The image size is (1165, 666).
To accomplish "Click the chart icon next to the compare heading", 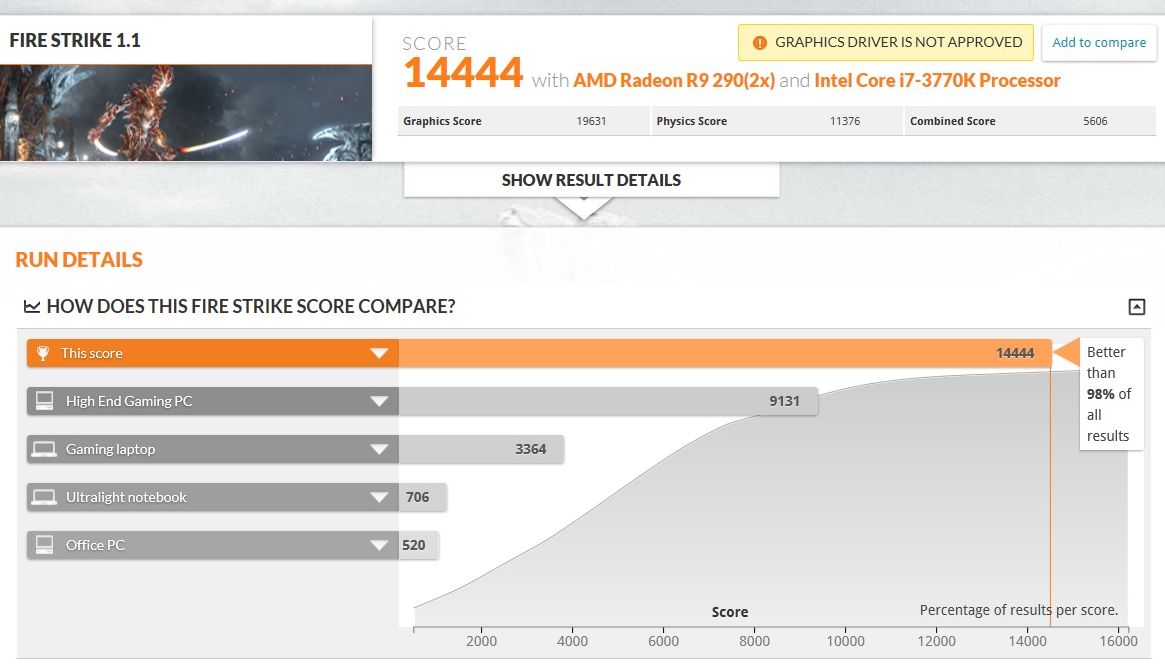I will (32, 306).
